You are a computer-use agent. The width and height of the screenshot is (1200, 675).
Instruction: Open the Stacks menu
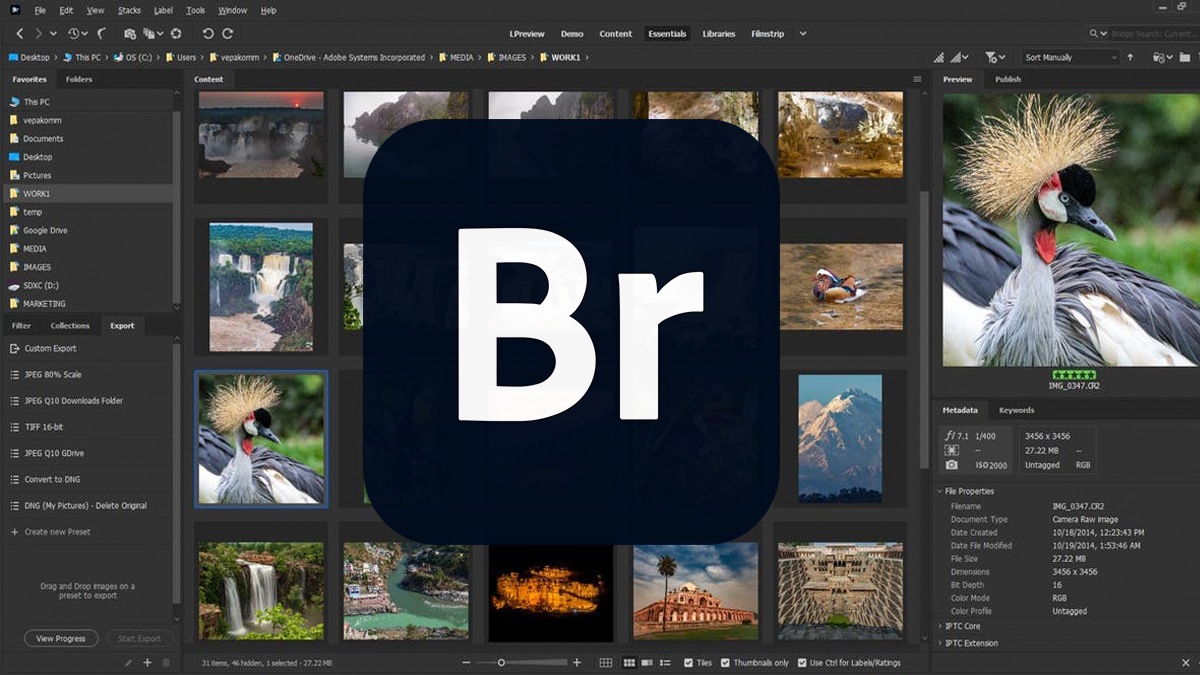point(129,10)
